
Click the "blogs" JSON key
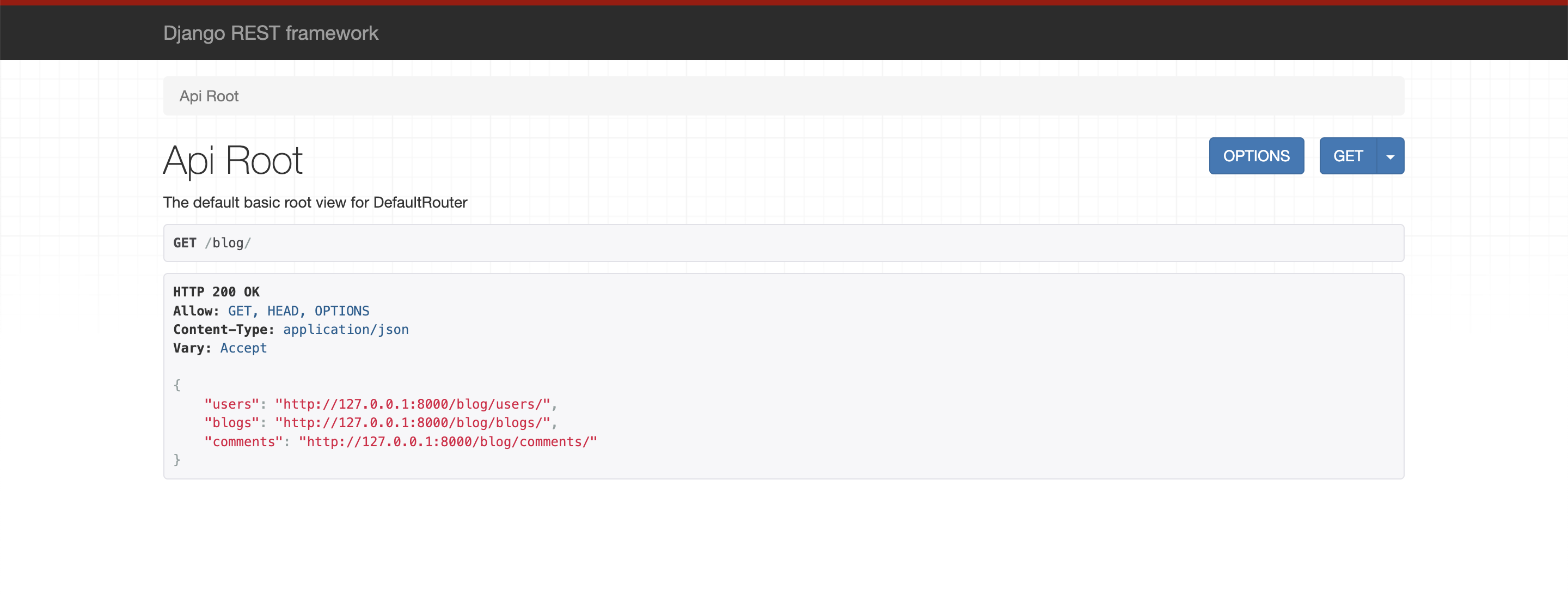[232, 423]
